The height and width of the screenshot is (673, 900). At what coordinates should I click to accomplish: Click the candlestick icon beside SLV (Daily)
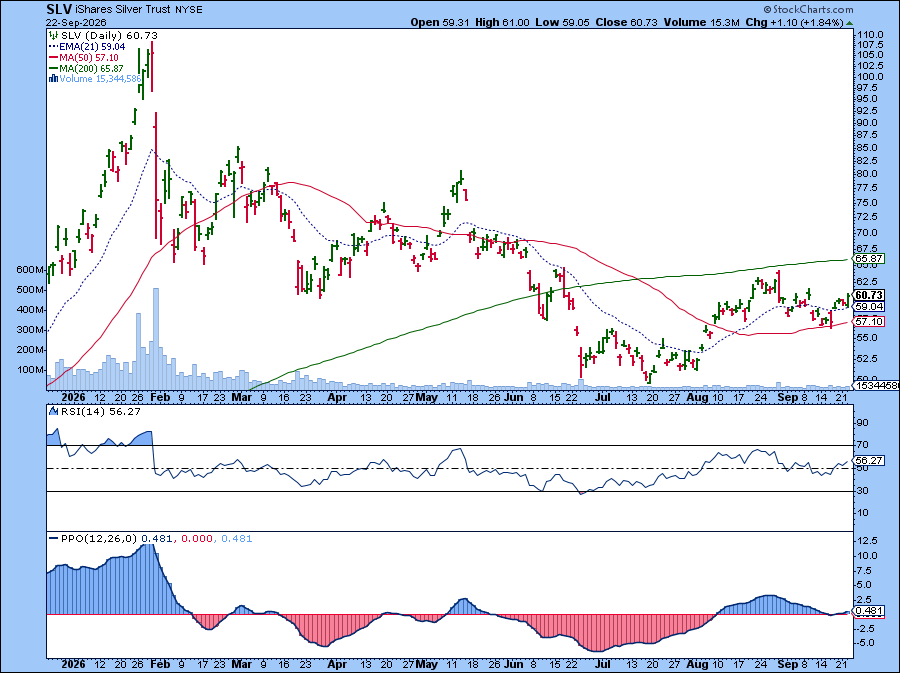click(x=54, y=36)
